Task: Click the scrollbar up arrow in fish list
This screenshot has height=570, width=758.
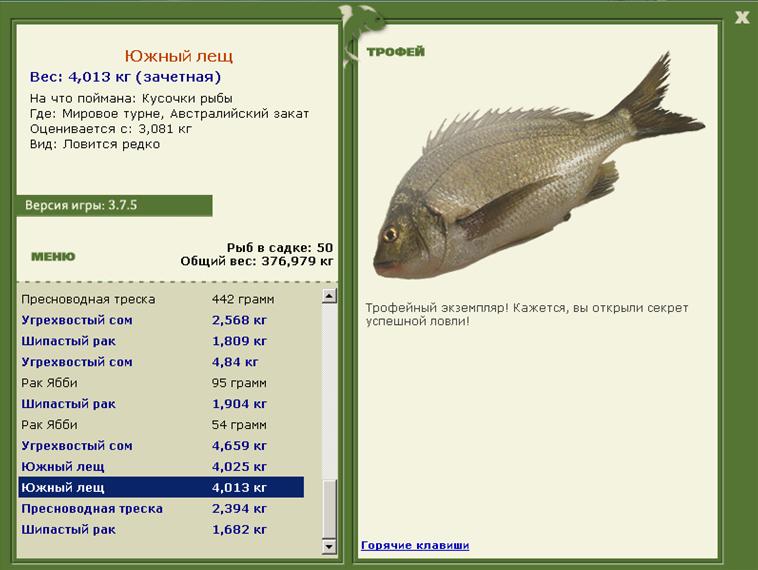Action: (x=329, y=295)
